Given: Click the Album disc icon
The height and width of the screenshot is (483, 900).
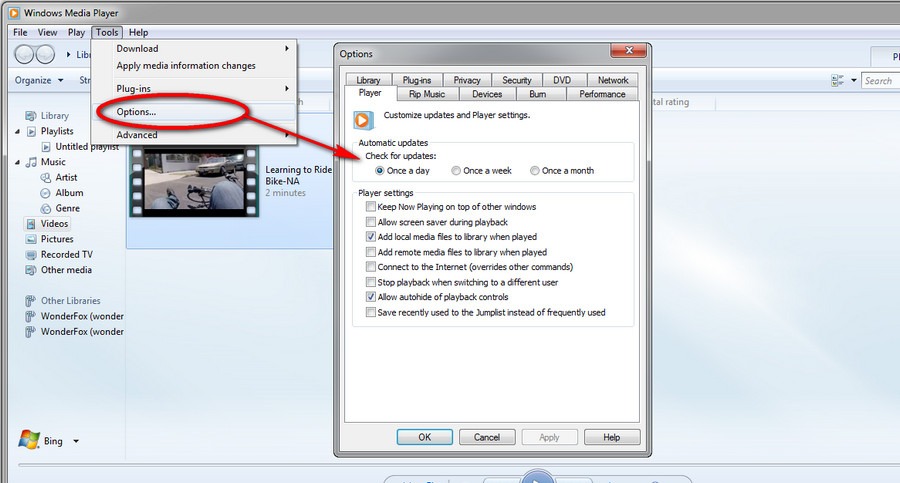Looking at the screenshot, I should point(46,193).
